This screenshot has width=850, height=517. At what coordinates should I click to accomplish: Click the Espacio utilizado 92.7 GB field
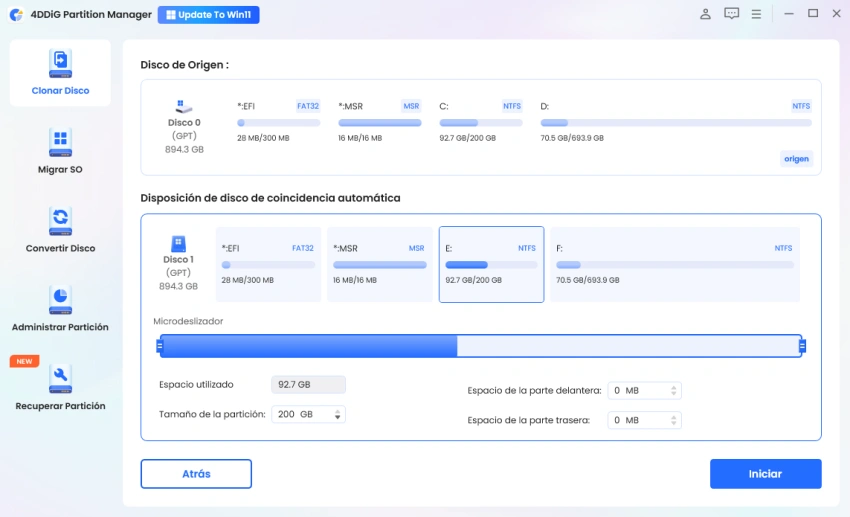[308, 384]
